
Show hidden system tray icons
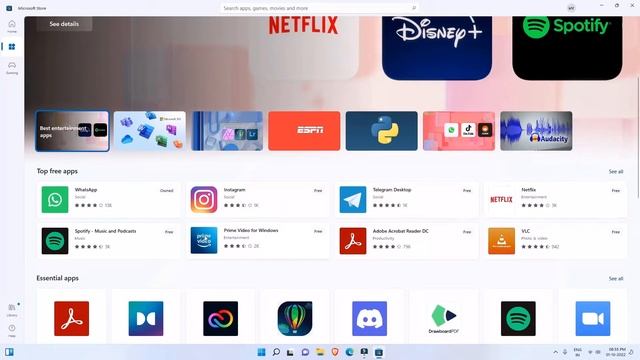pyautogui.click(x=556, y=352)
